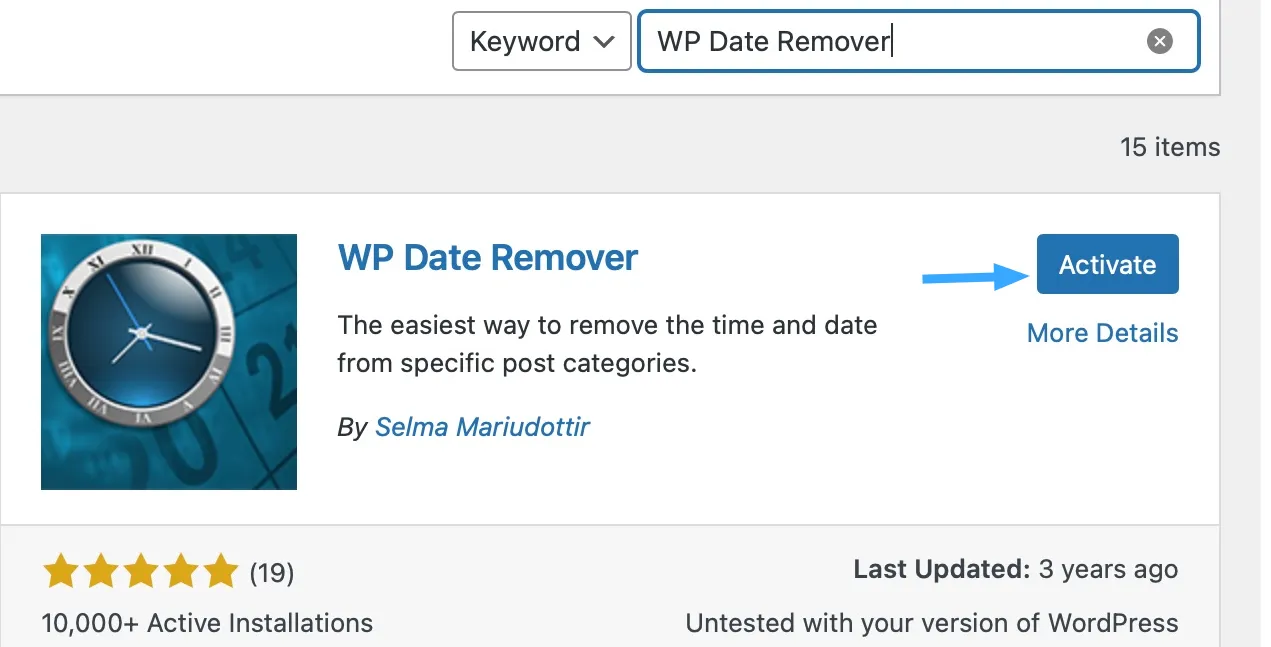Click the first gold rating star
This screenshot has width=1271, height=647.
click(60, 572)
